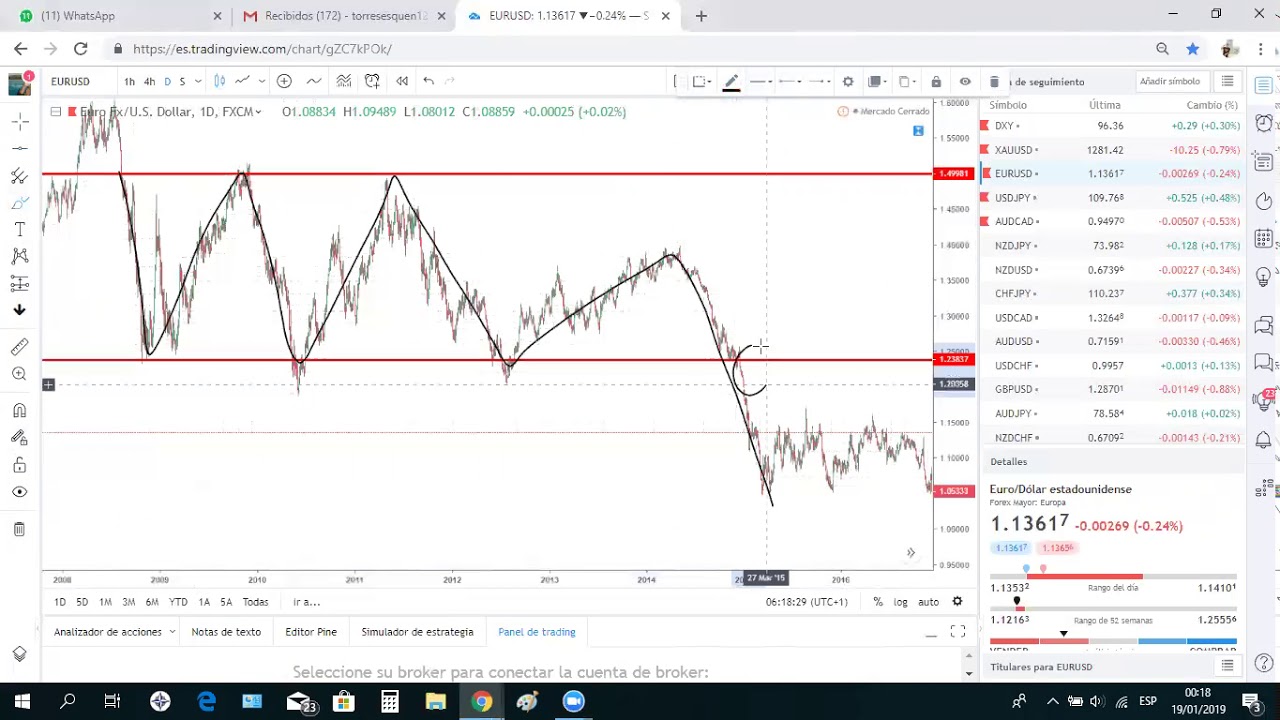This screenshot has height=720, width=1280.
Task: Set chart range to Todas
Action: click(x=255, y=602)
